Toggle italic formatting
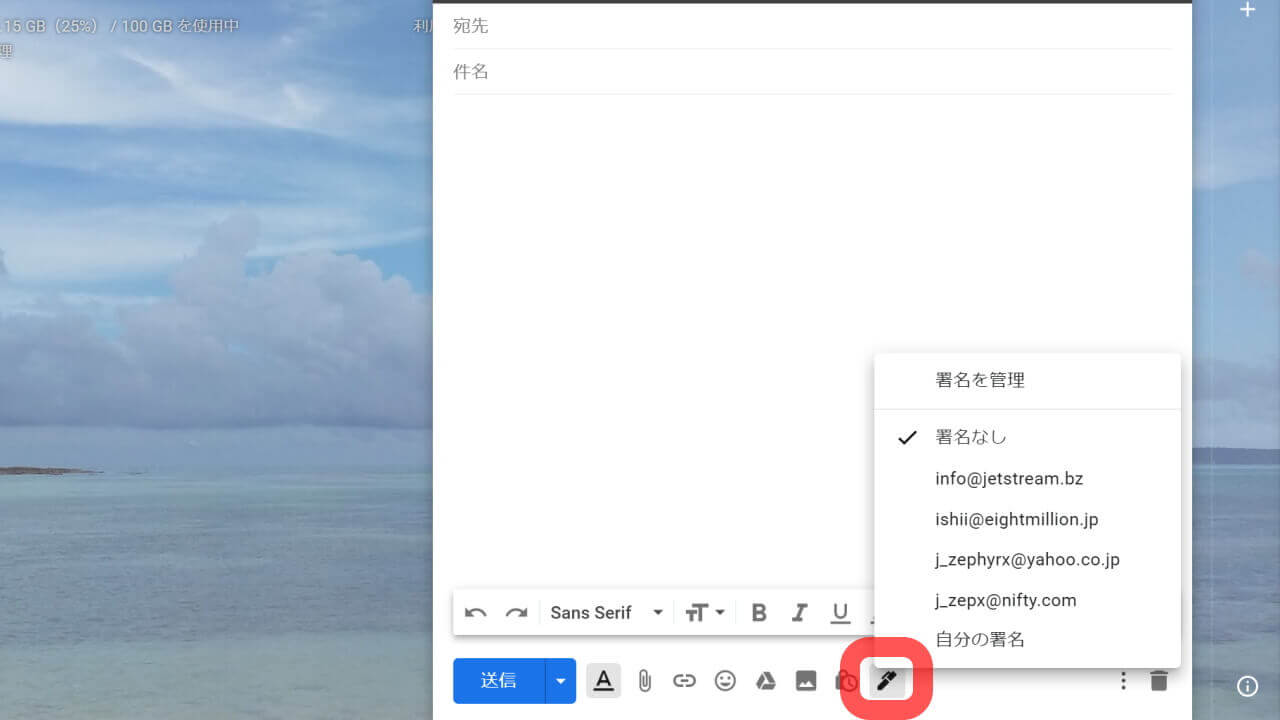The width and height of the screenshot is (1280, 720). [x=799, y=613]
